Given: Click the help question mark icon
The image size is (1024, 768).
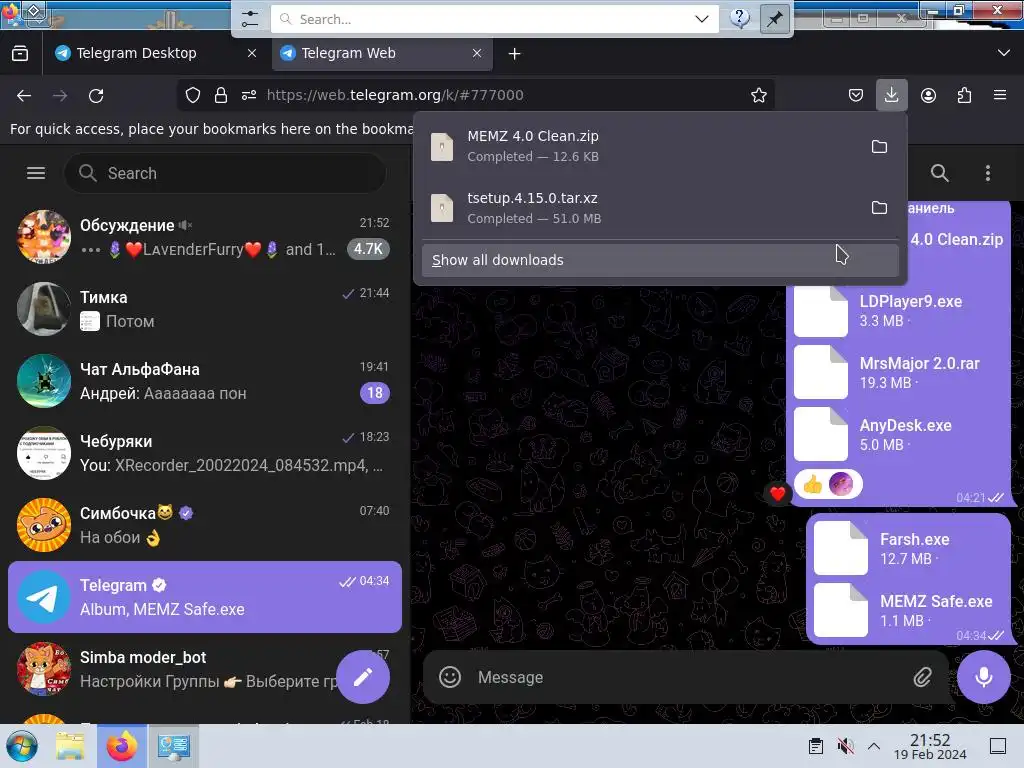Looking at the screenshot, I should (740, 18).
